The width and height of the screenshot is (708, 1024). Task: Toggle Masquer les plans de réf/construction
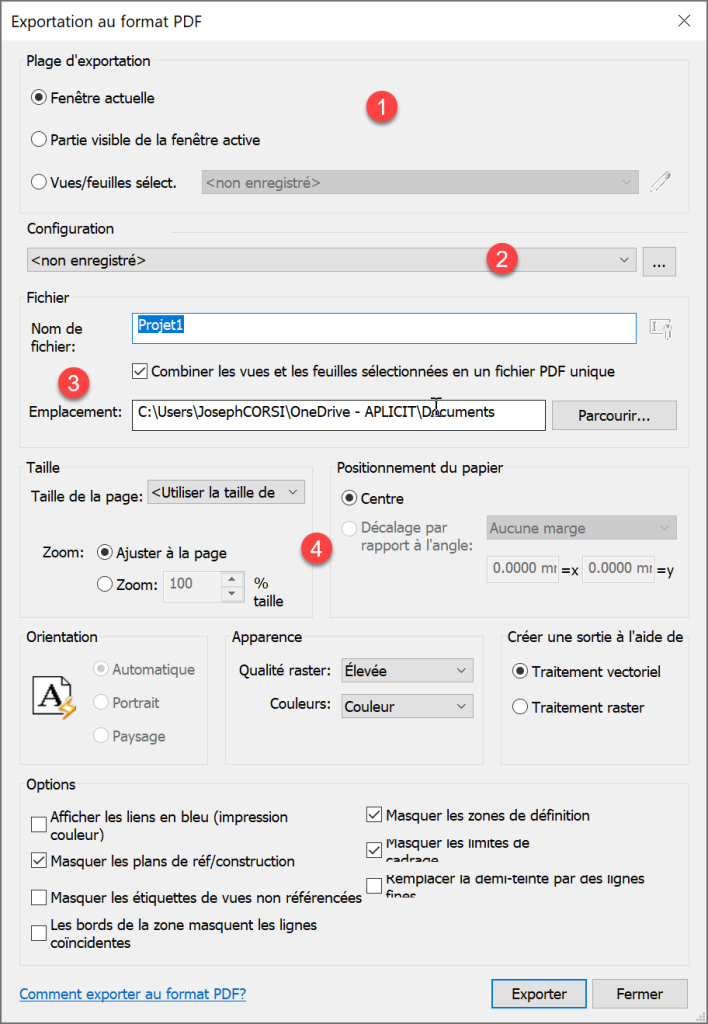click(x=39, y=860)
